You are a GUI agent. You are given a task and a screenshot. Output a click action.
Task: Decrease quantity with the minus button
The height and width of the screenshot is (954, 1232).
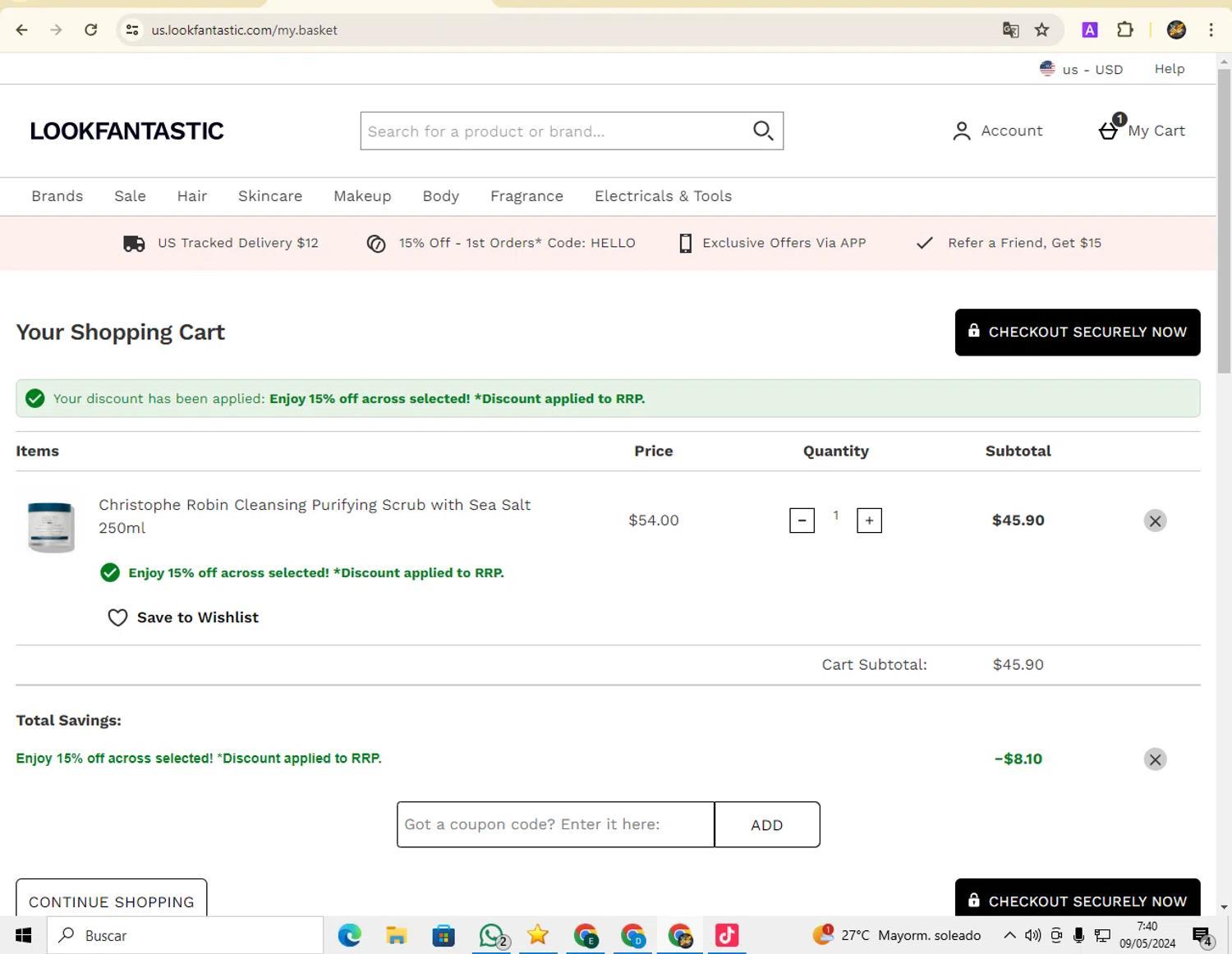802,521
